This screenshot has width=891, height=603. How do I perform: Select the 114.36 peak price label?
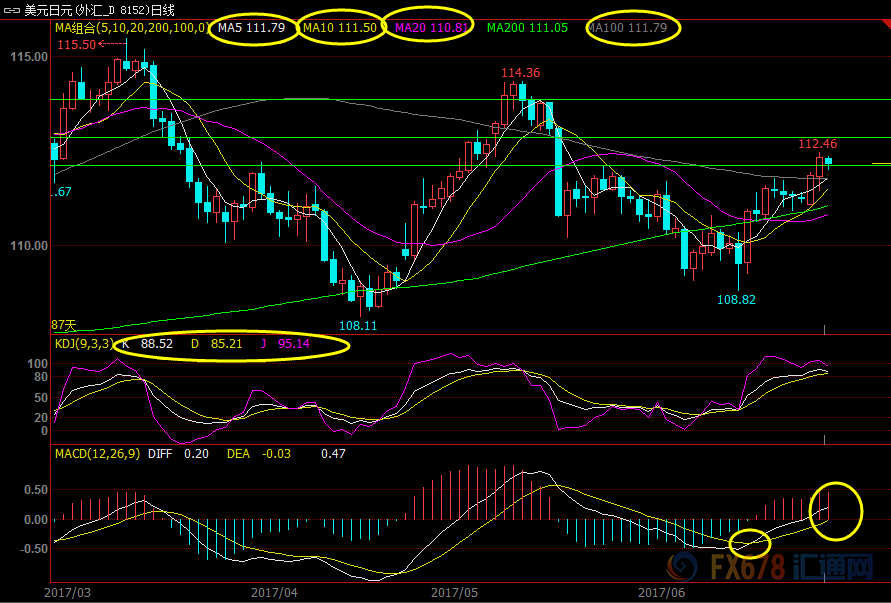click(521, 73)
